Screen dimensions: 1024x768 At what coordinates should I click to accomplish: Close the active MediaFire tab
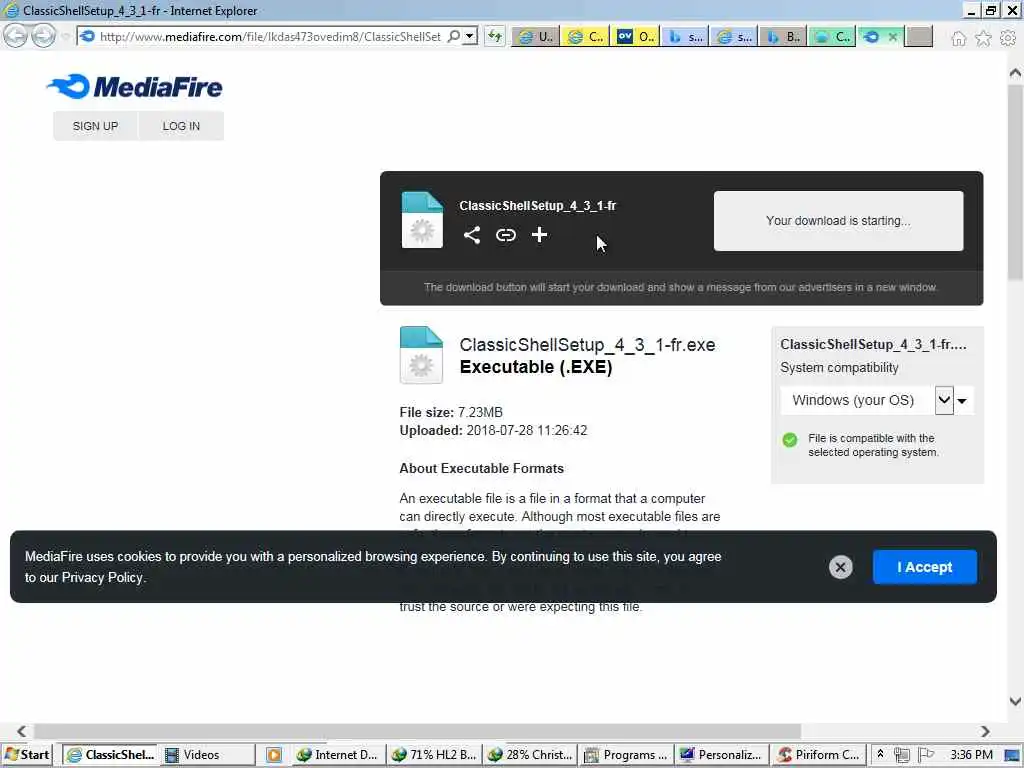coord(893,37)
